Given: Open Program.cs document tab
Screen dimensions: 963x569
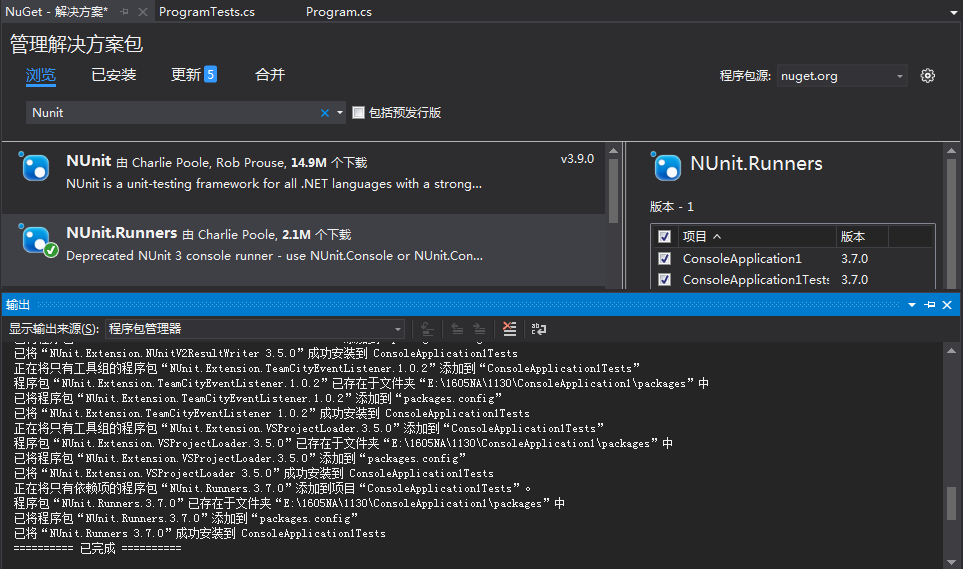Looking at the screenshot, I should click(x=339, y=12).
